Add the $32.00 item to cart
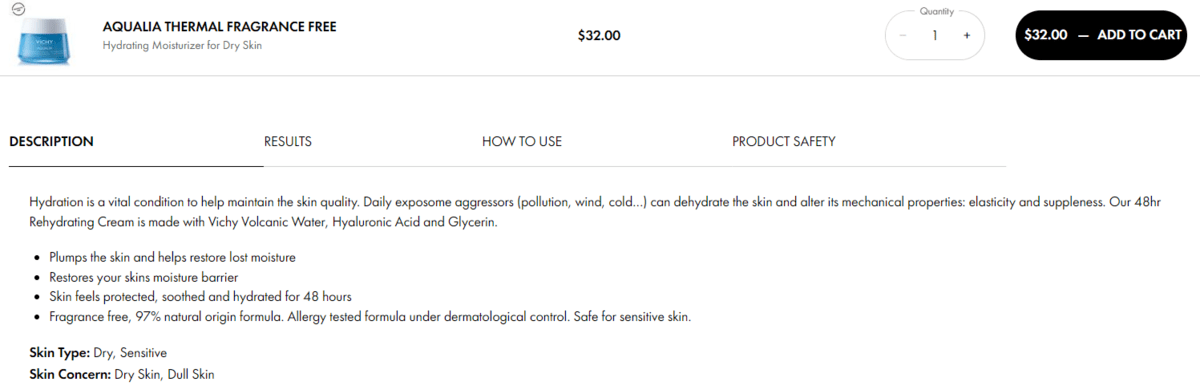Viewport: 1200px width, 390px height. point(1102,35)
